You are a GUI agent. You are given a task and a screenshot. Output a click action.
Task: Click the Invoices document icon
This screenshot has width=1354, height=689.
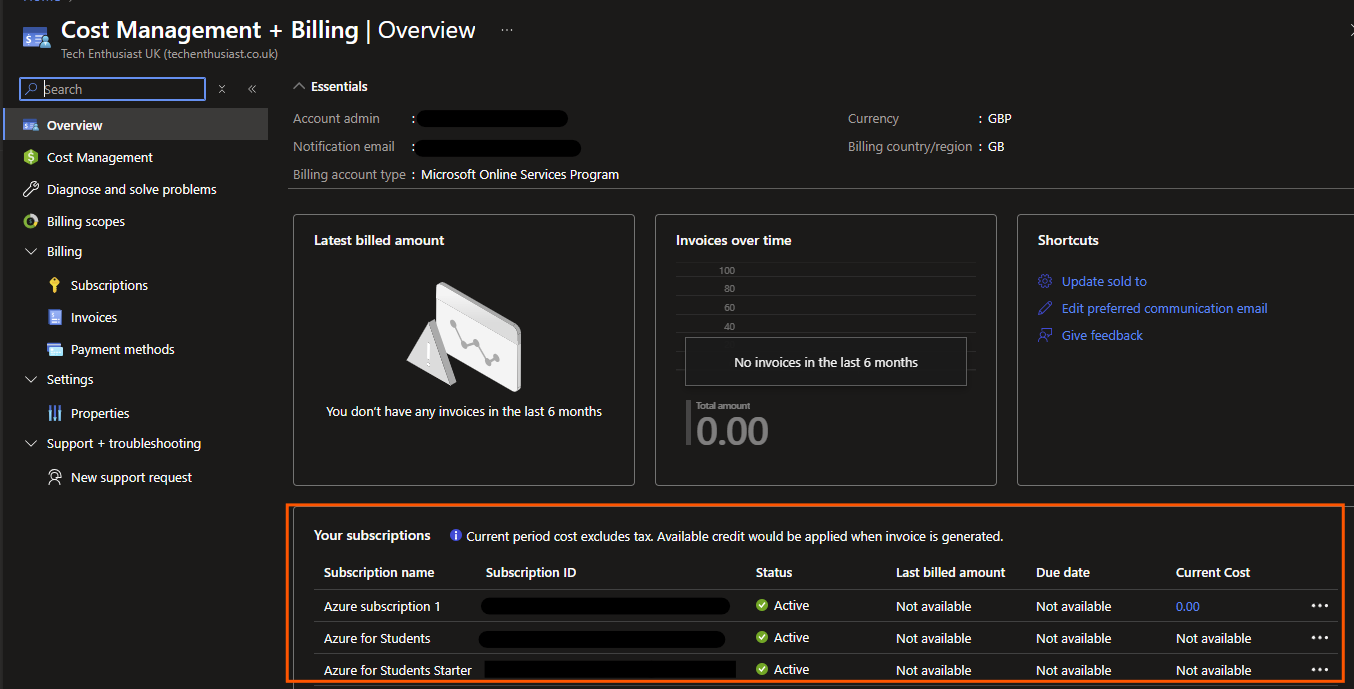click(55, 317)
